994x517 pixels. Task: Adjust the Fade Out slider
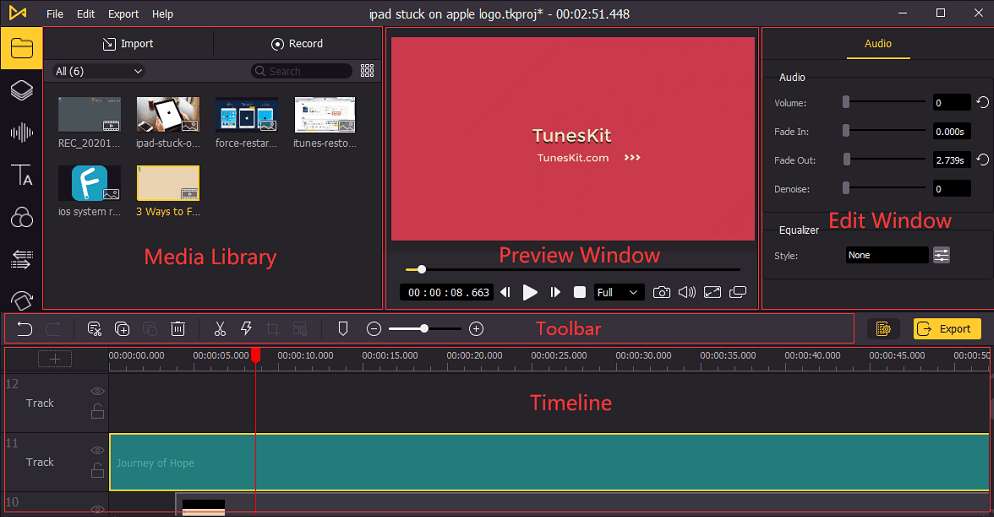884,160
